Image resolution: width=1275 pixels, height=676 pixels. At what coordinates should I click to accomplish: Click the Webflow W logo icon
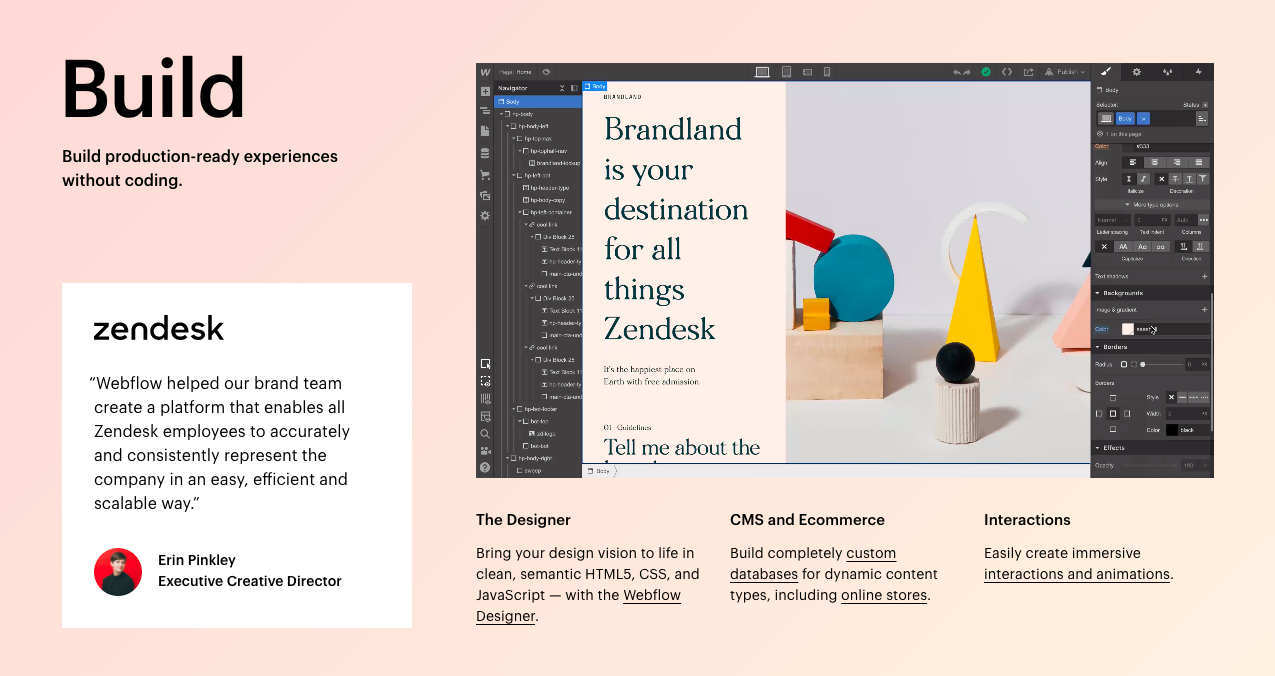[485, 72]
